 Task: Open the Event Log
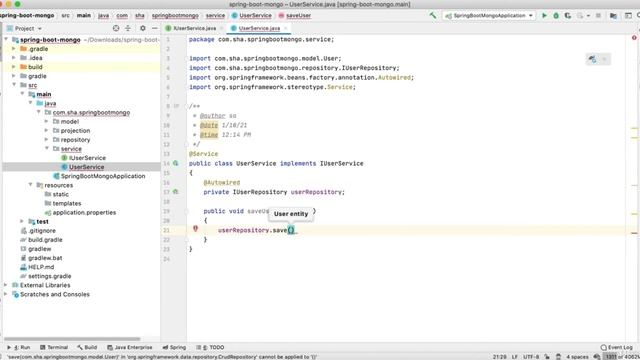(x=616, y=347)
